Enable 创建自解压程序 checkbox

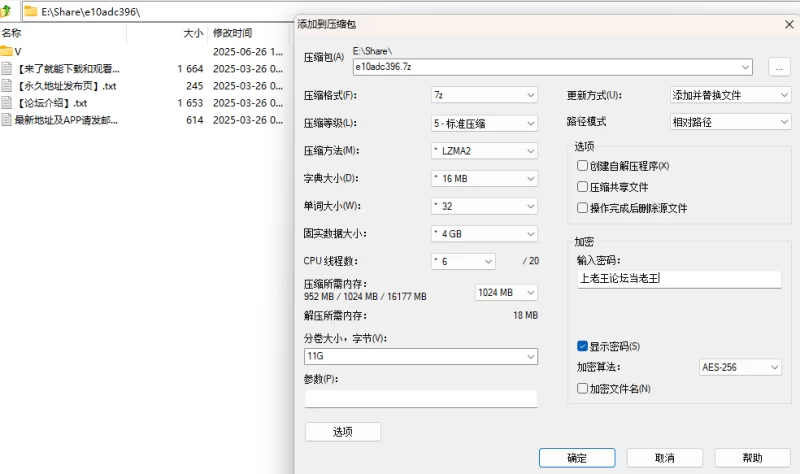click(582, 165)
